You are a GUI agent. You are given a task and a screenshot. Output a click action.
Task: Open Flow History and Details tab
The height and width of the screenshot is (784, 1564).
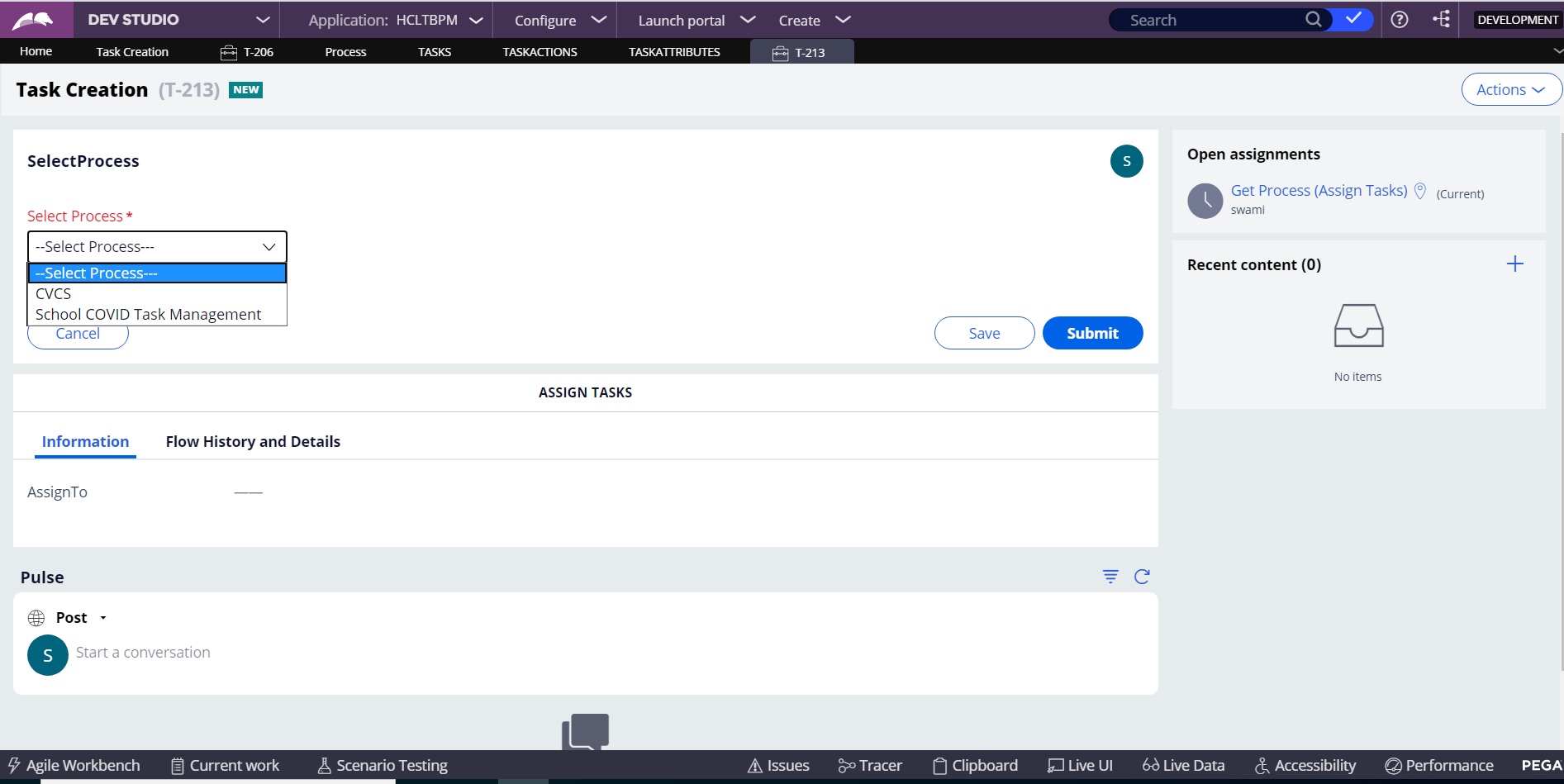coord(253,442)
